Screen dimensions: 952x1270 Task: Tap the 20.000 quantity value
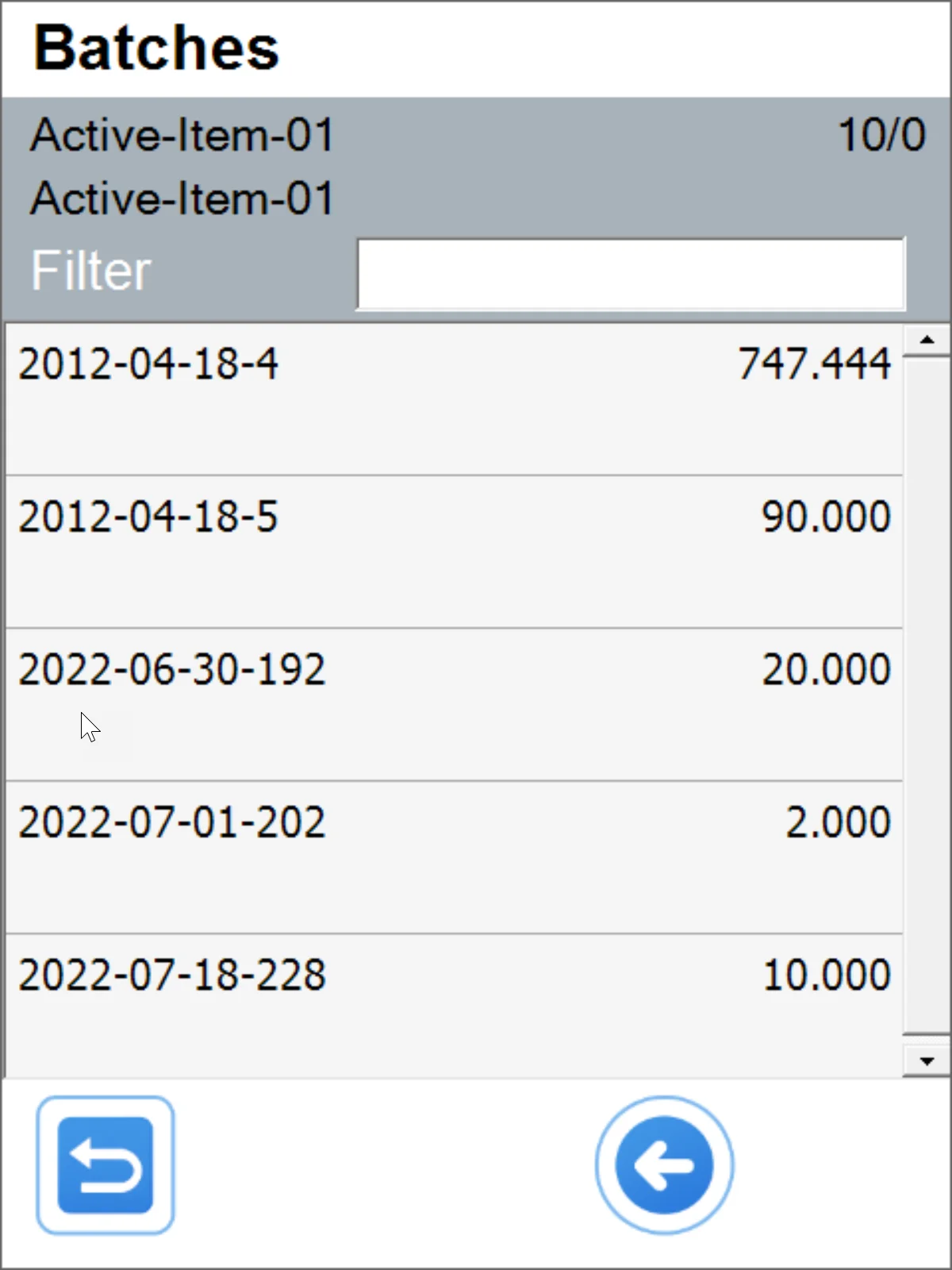click(826, 669)
